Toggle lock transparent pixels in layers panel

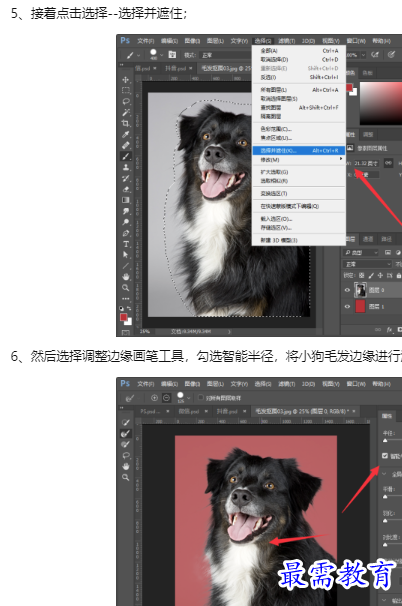[361, 276]
